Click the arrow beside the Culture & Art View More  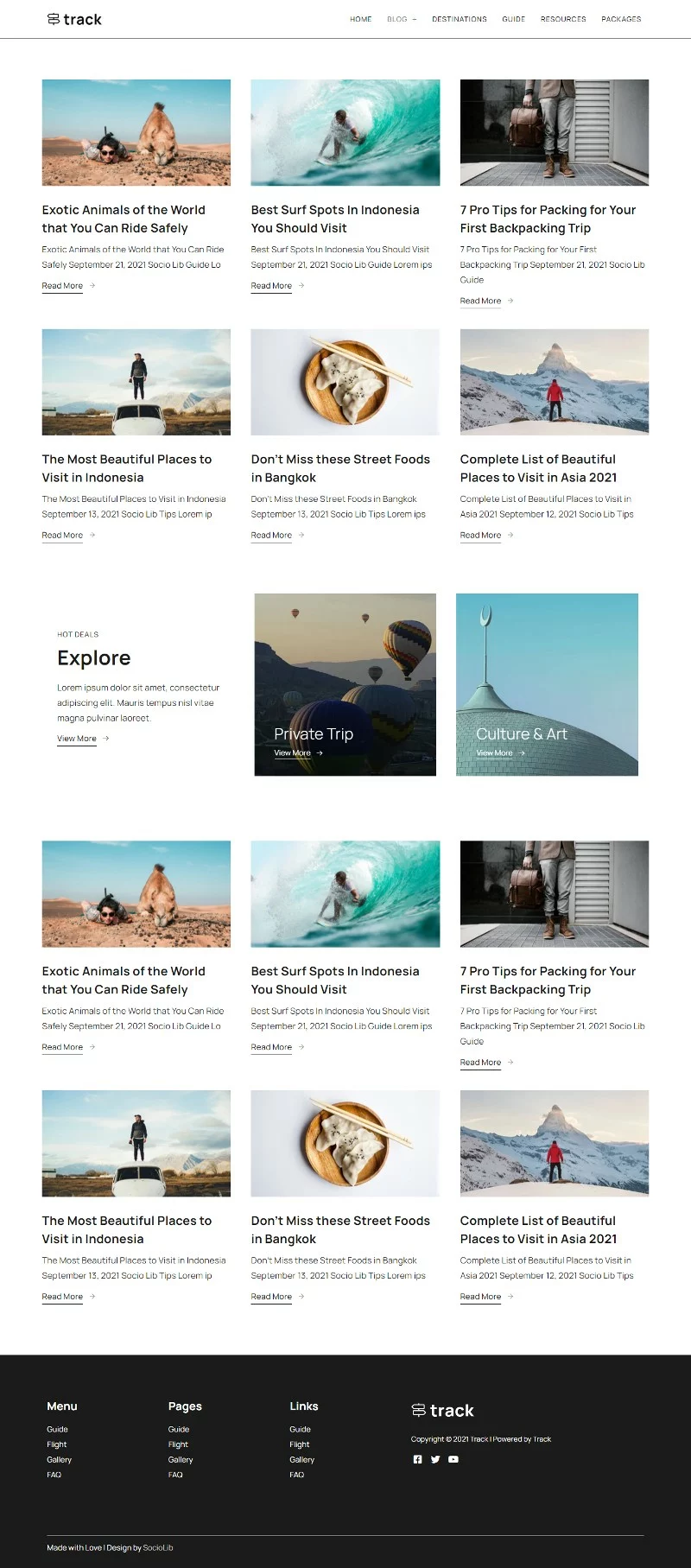[522, 753]
